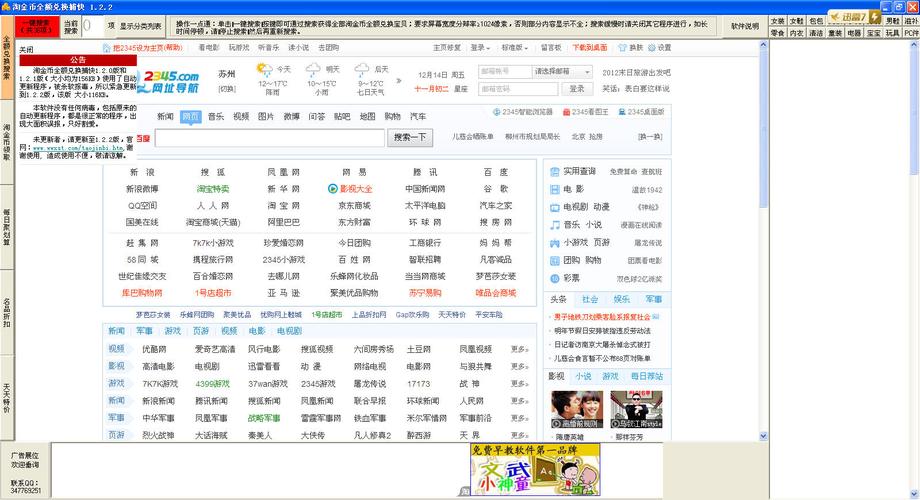Open the 请选择邮箱 combo box

[562, 72]
